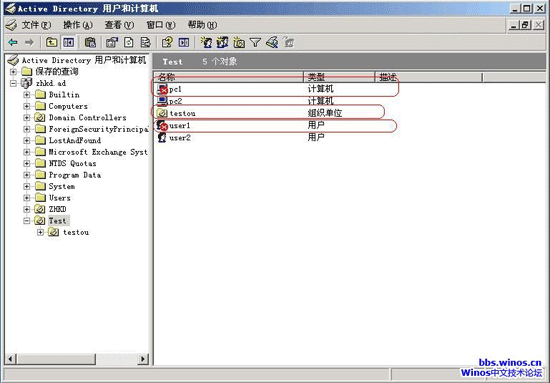This screenshot has height=383, width=550.
Task: Open the 查看(V) menu
Action: click(x=119, y=25)
